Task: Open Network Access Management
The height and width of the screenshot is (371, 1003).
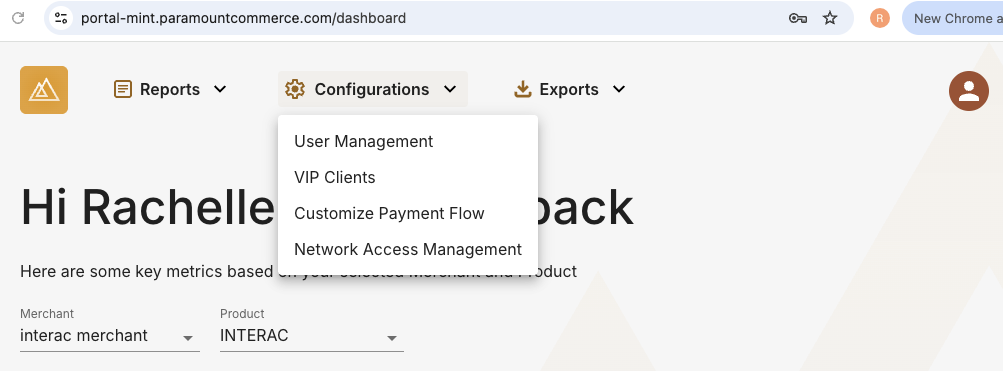Action: pos(408,249)
